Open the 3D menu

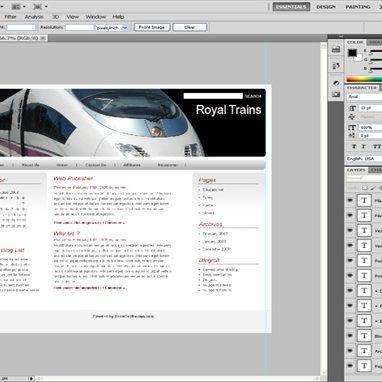pos(55,17)
